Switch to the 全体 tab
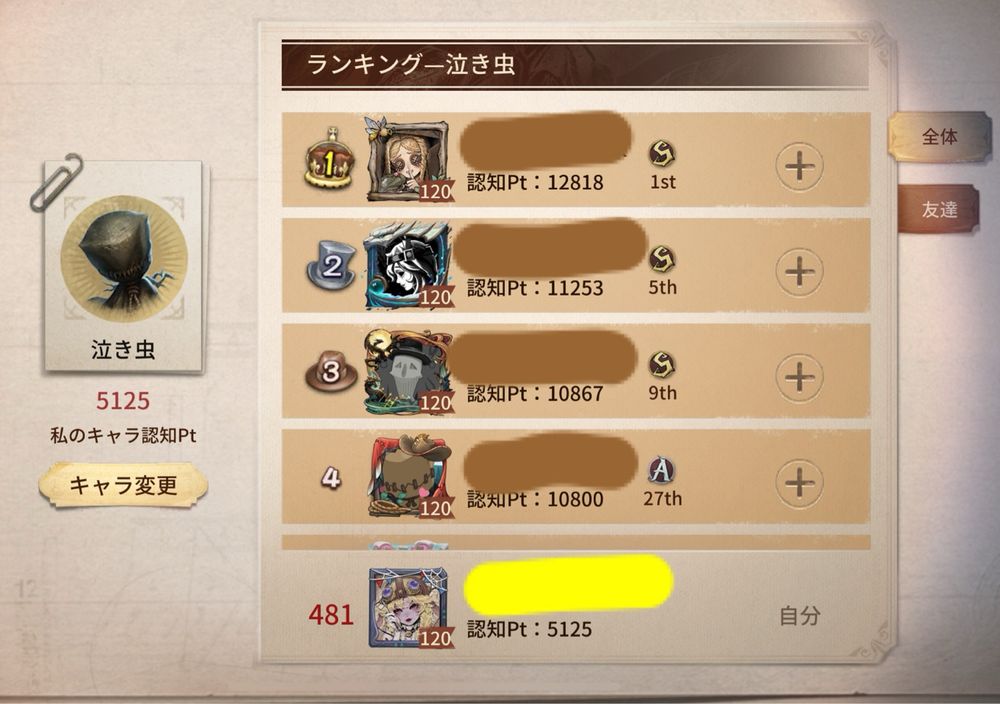 coord(939,136)
